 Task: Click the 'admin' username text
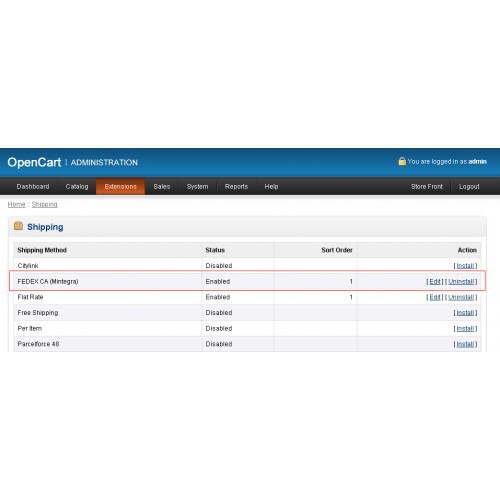coord(477,162)
